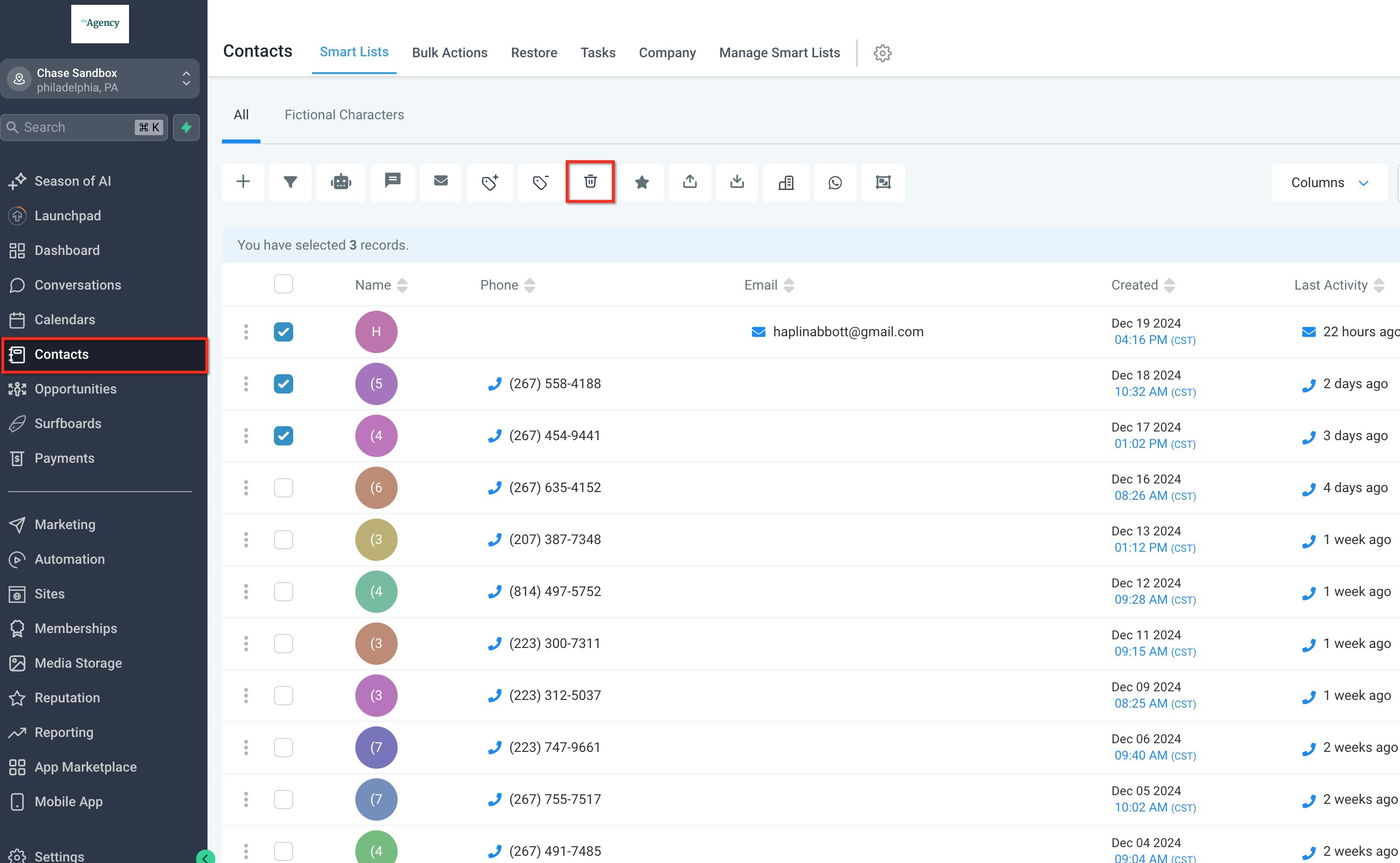
Task: Click the star review request icon
Action: click(642, 182)
